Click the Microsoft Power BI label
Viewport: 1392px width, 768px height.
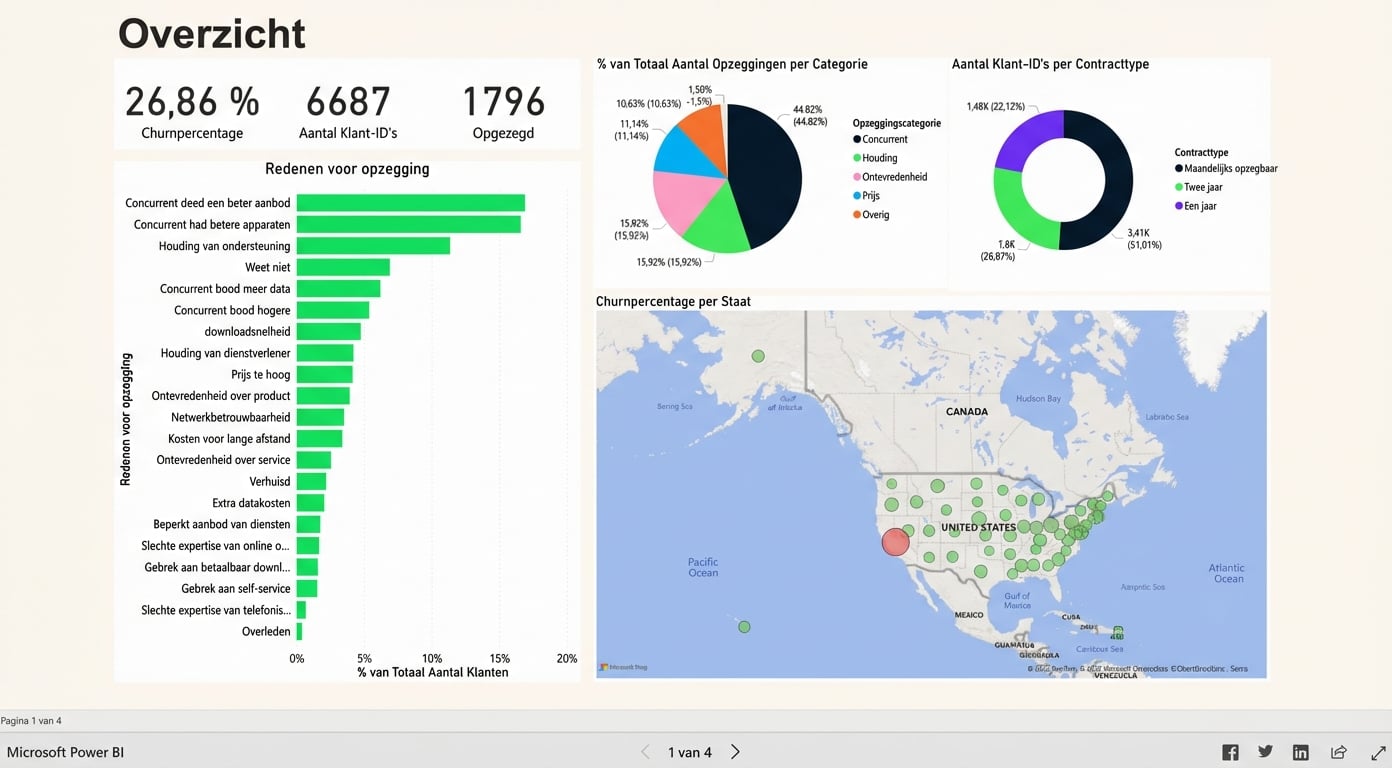[66, 752]
